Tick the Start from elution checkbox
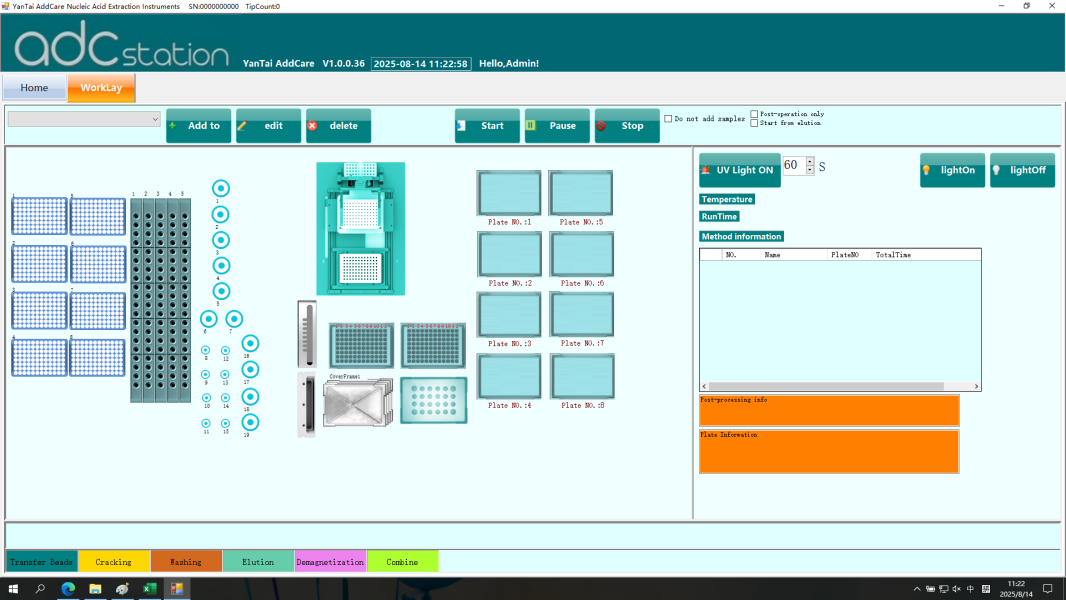This screenshot has width=1066, height=600. pyautogui.click(x=754, y=123)
